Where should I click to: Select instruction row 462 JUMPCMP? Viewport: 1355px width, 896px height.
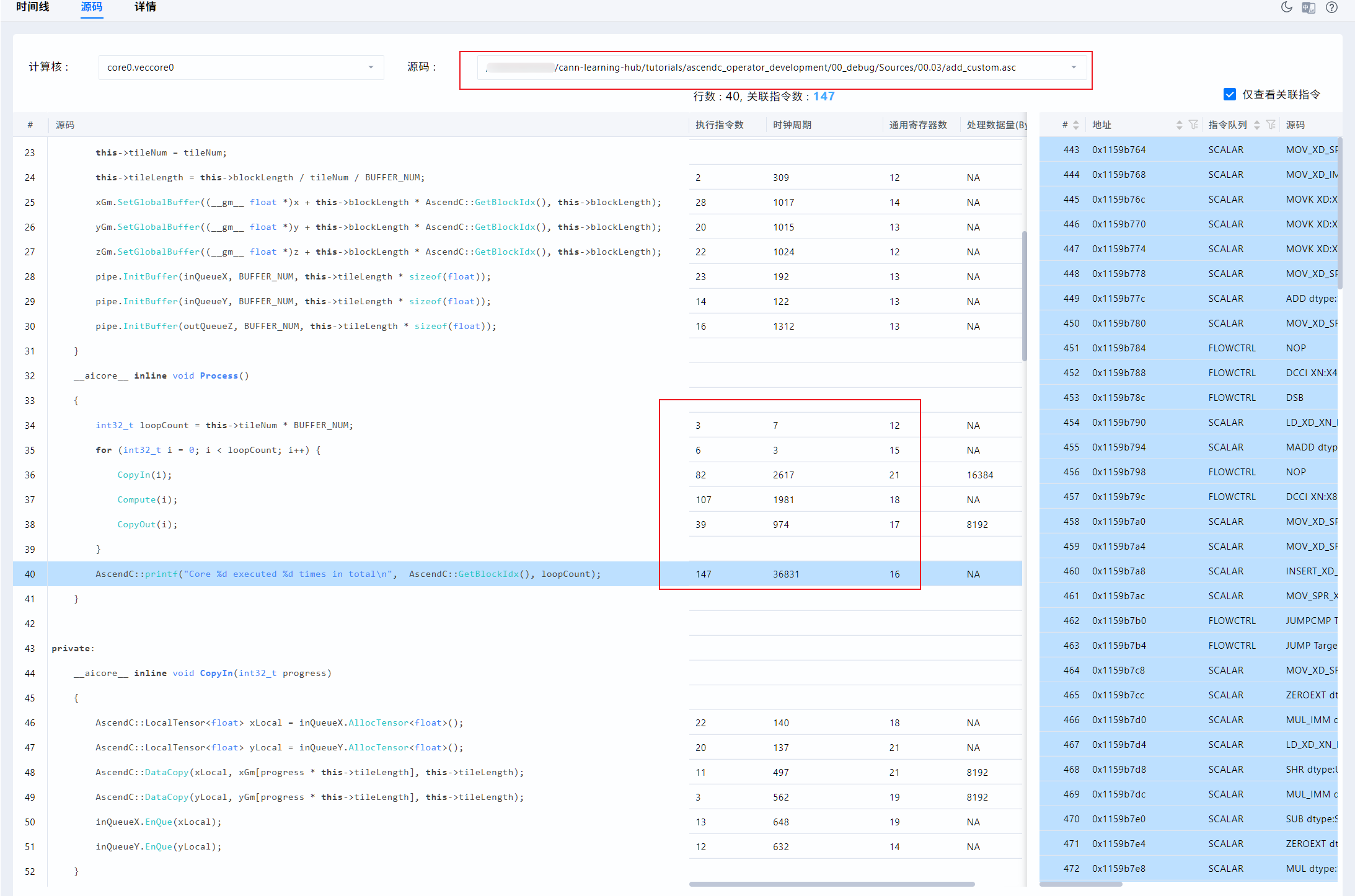pos(1188,621)
